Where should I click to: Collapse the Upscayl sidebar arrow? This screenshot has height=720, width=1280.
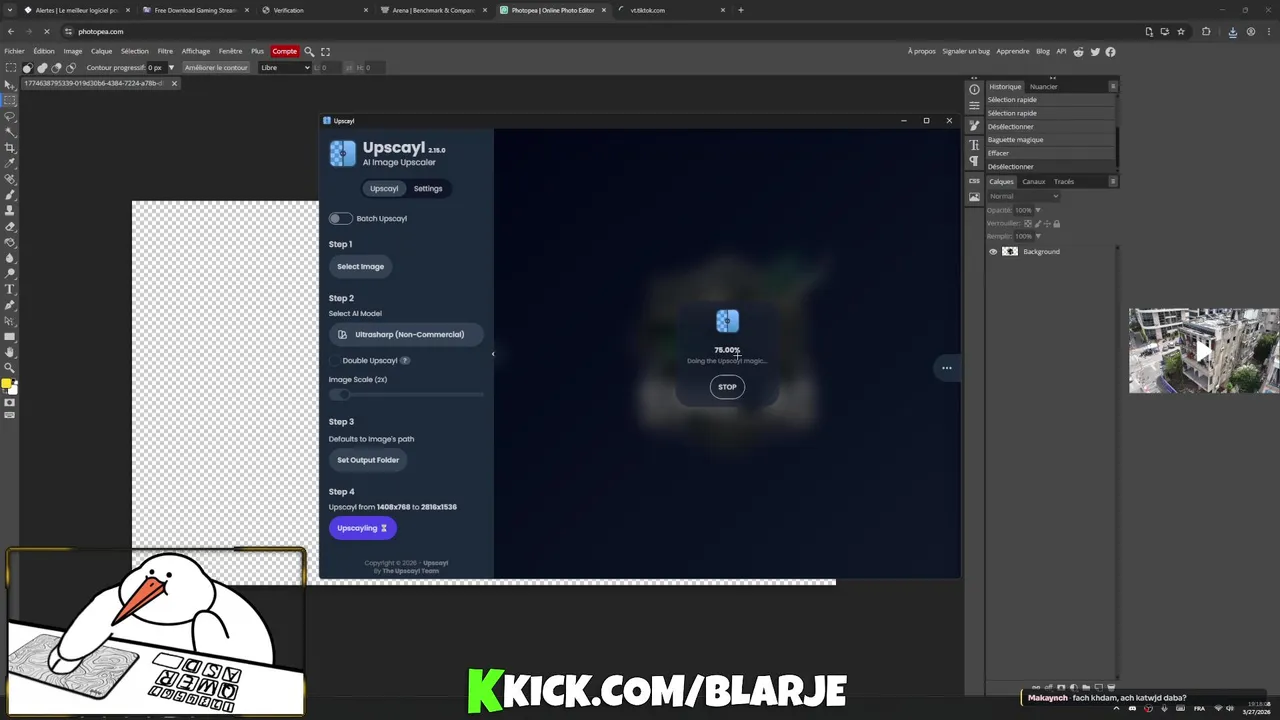click(x=492, y=353)
